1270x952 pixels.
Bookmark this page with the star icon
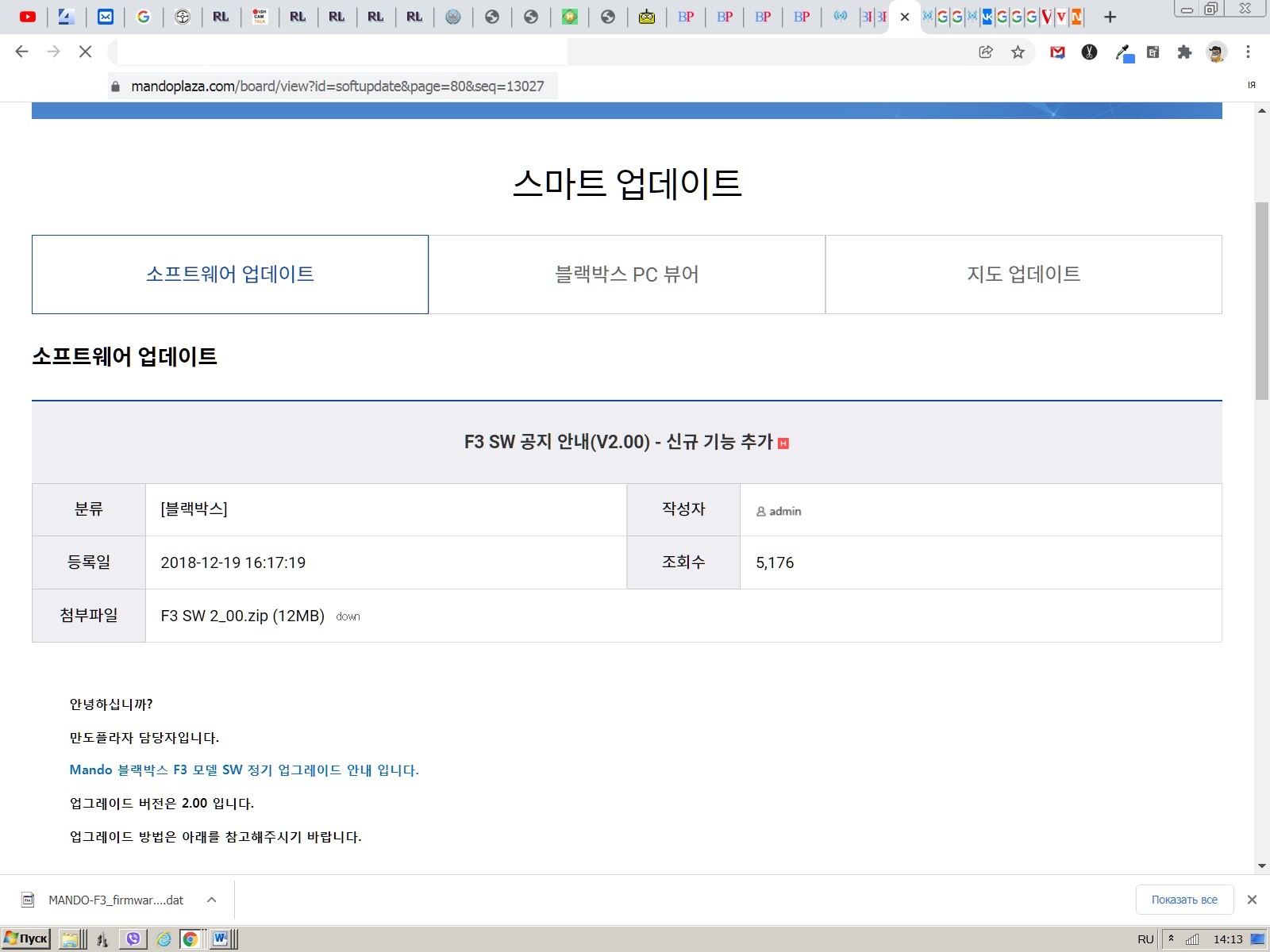pos(1018,52)
